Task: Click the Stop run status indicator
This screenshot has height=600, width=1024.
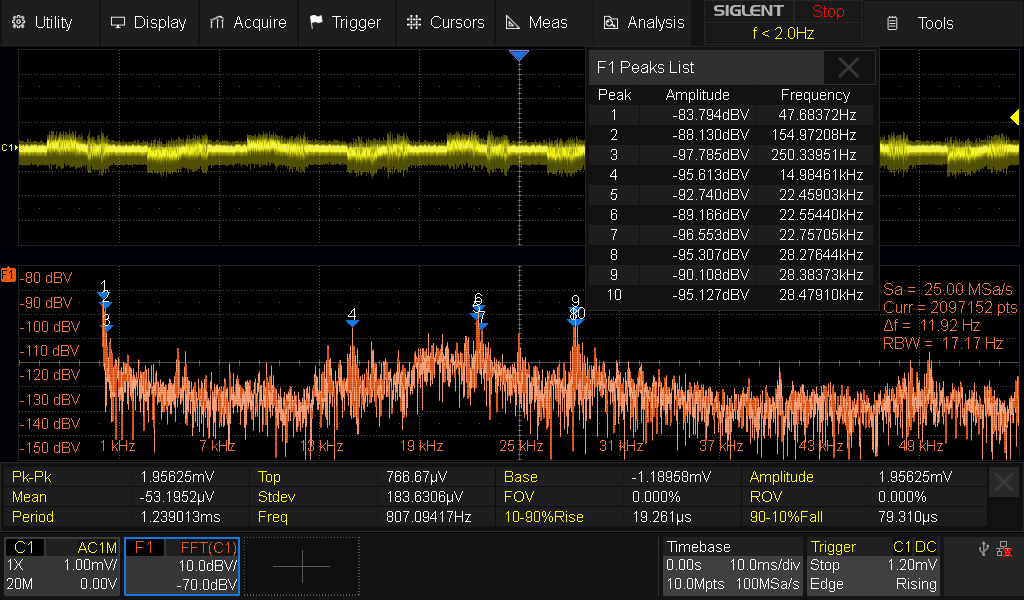Action: click(x=827, y=12)
